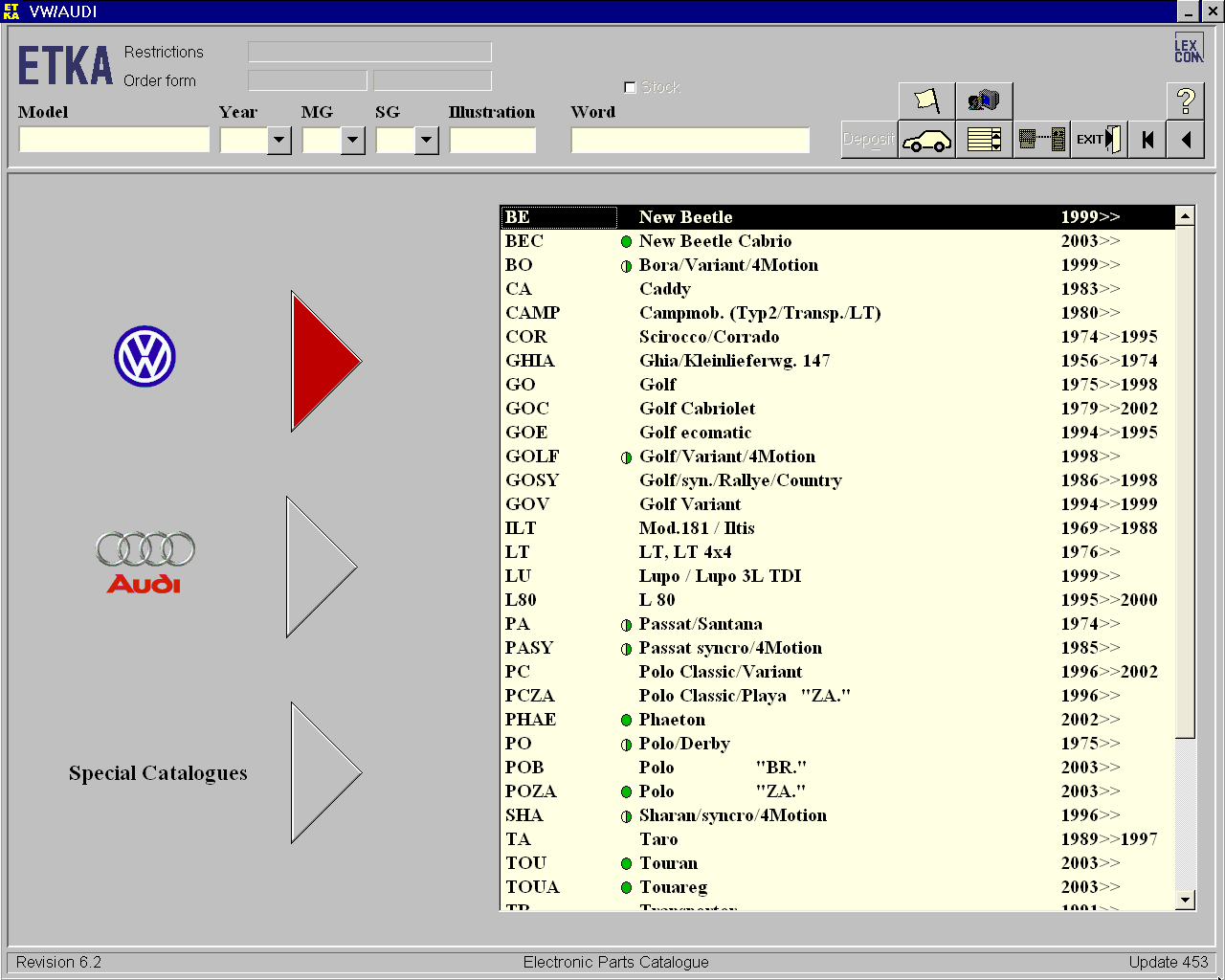The width and height of the screenshot is (1225, 980).
Task: Select the PO Polo/Derby row
Action: click(x=837, y=744)
